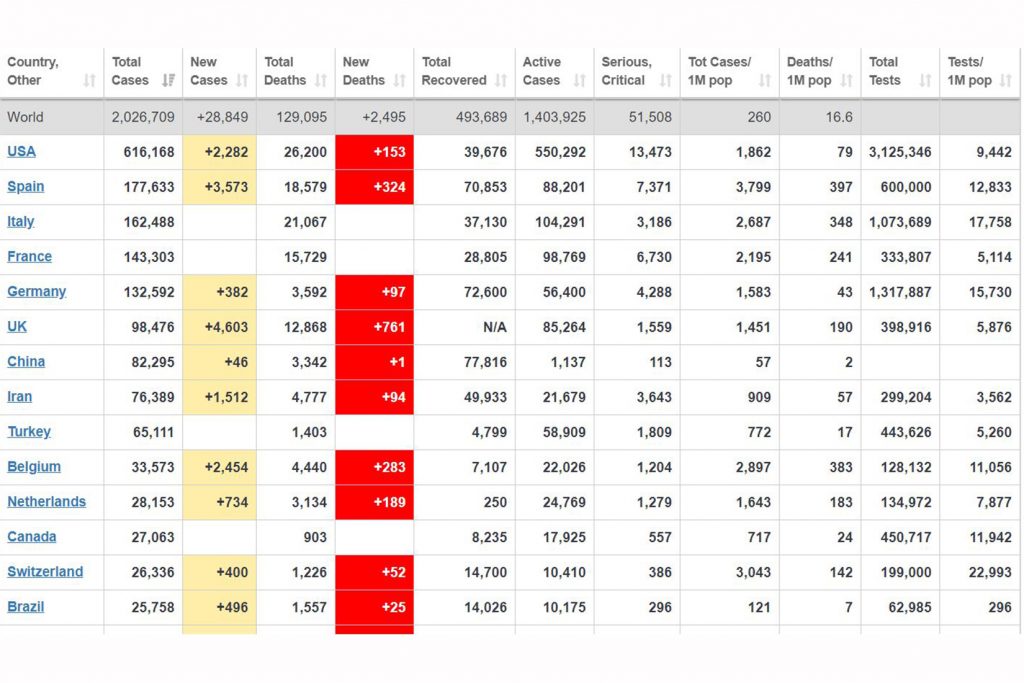Follow the Germany link
Screen dimensions: 1024x683
[37, 292]
